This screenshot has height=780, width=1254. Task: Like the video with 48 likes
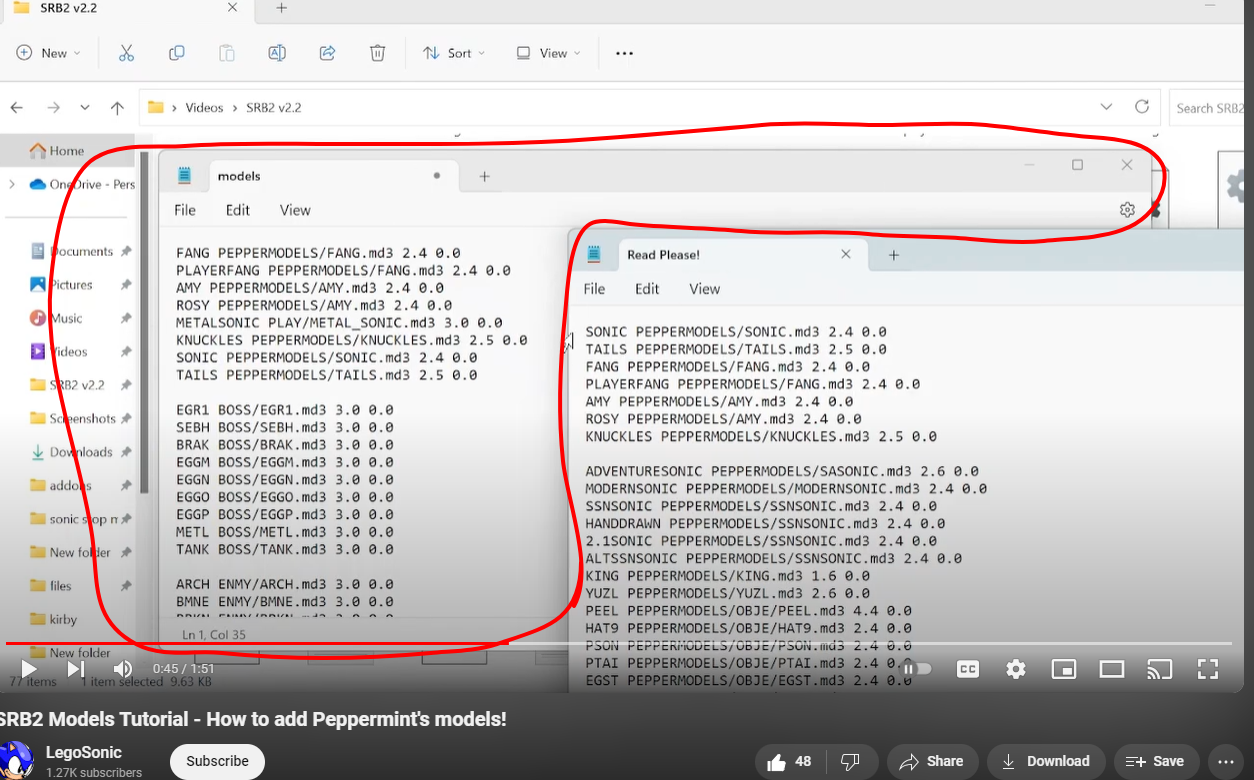pos(789,762)
